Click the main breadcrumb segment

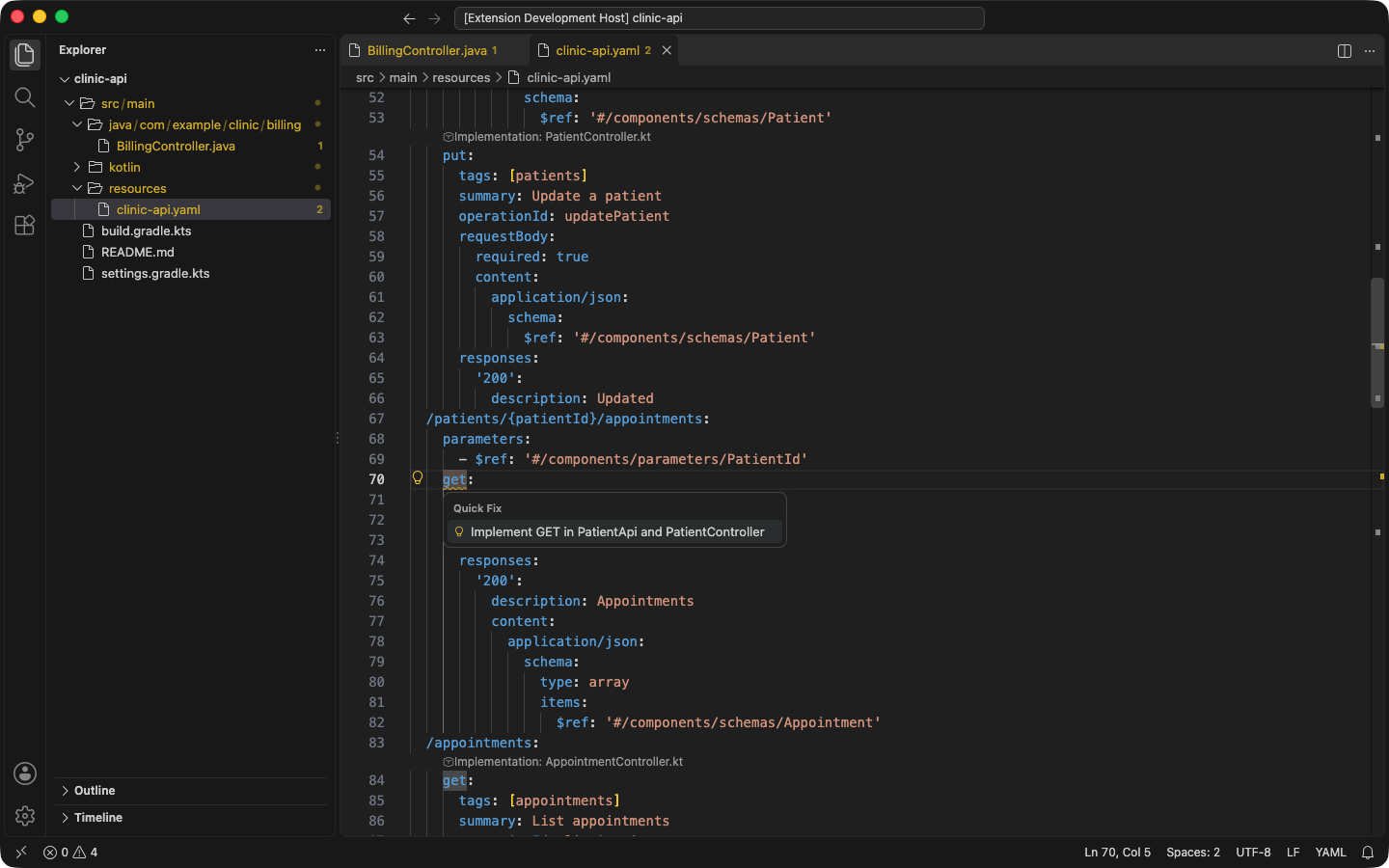(x=403, y=78)
